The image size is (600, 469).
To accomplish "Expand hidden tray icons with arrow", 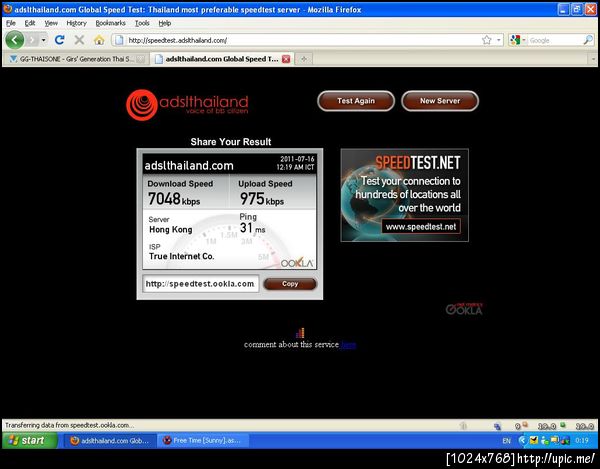I will tap(523, 440).
